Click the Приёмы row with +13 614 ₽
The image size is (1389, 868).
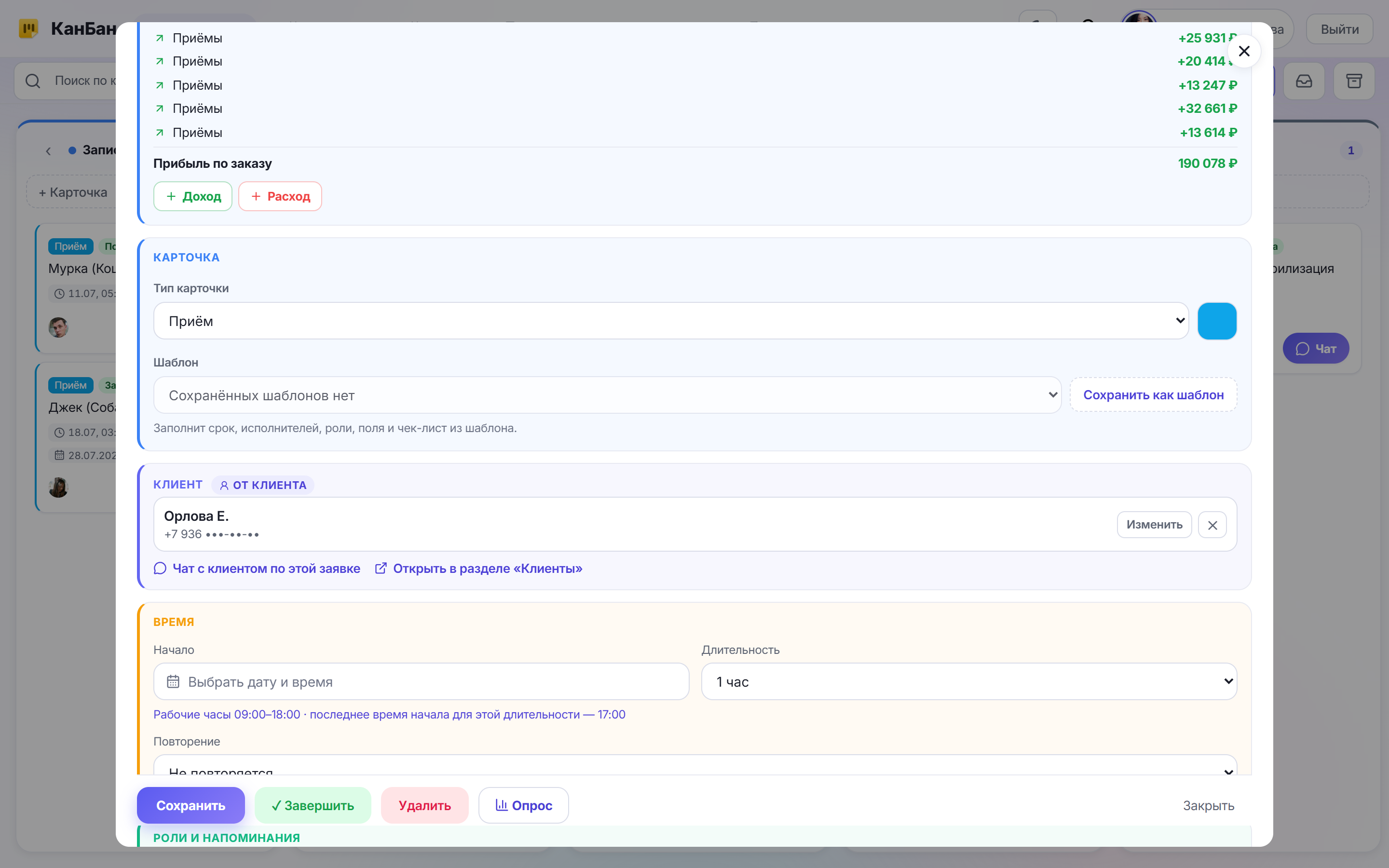(695, 133)
